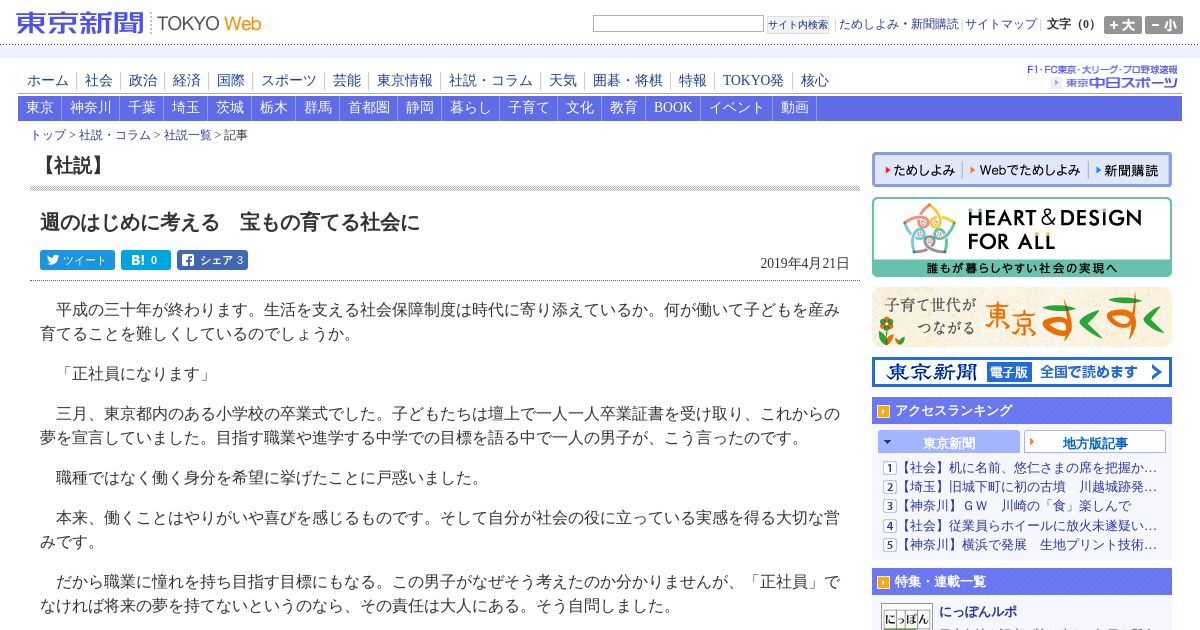Select 教育 in the blue bar

click(624, 108)
